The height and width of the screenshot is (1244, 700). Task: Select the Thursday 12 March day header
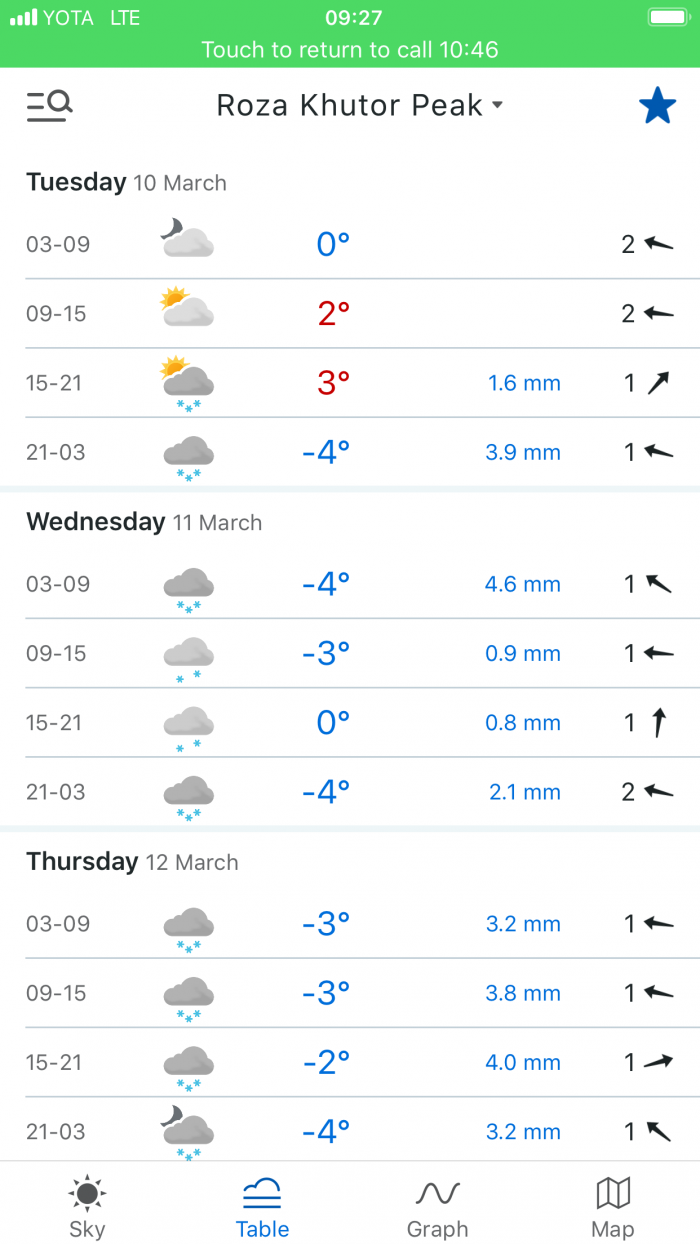coord(132,862)
